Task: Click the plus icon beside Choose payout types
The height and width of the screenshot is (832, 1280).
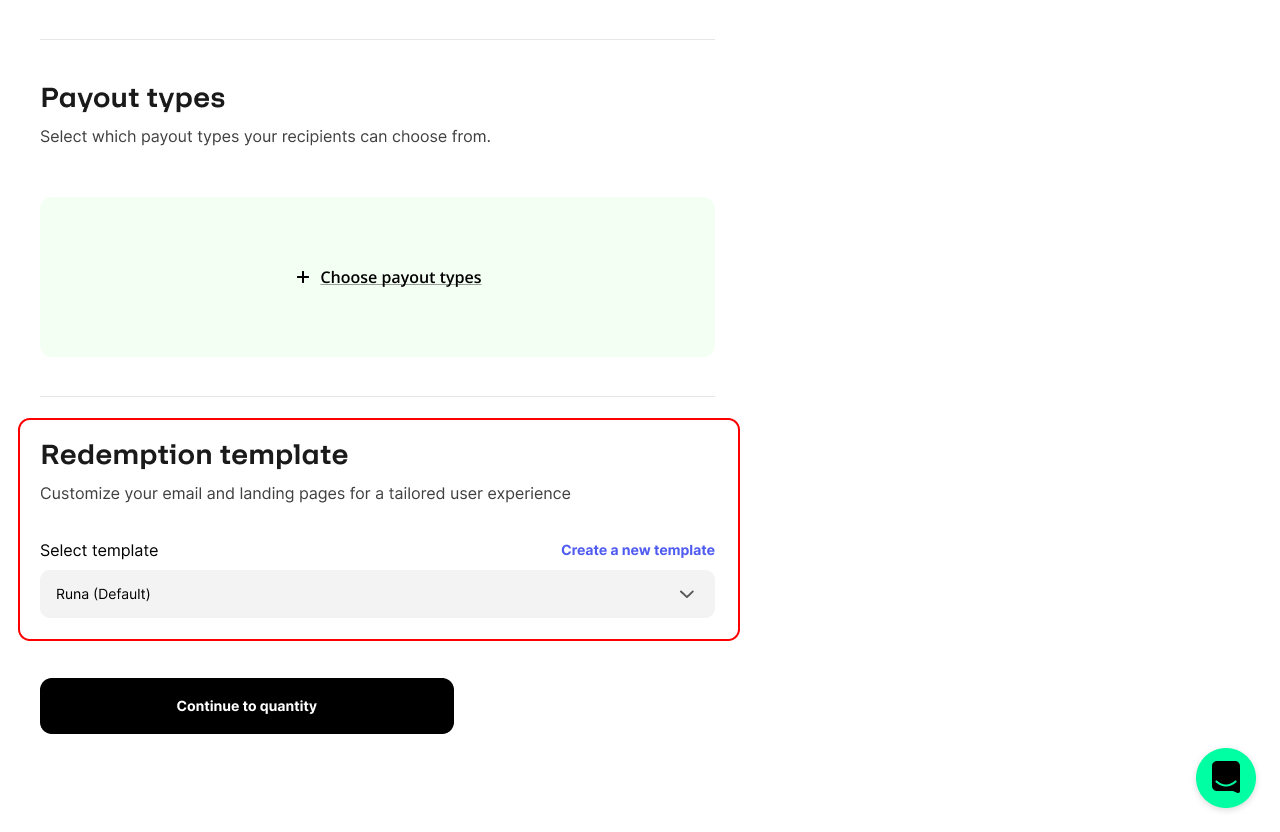Action: 303,277
